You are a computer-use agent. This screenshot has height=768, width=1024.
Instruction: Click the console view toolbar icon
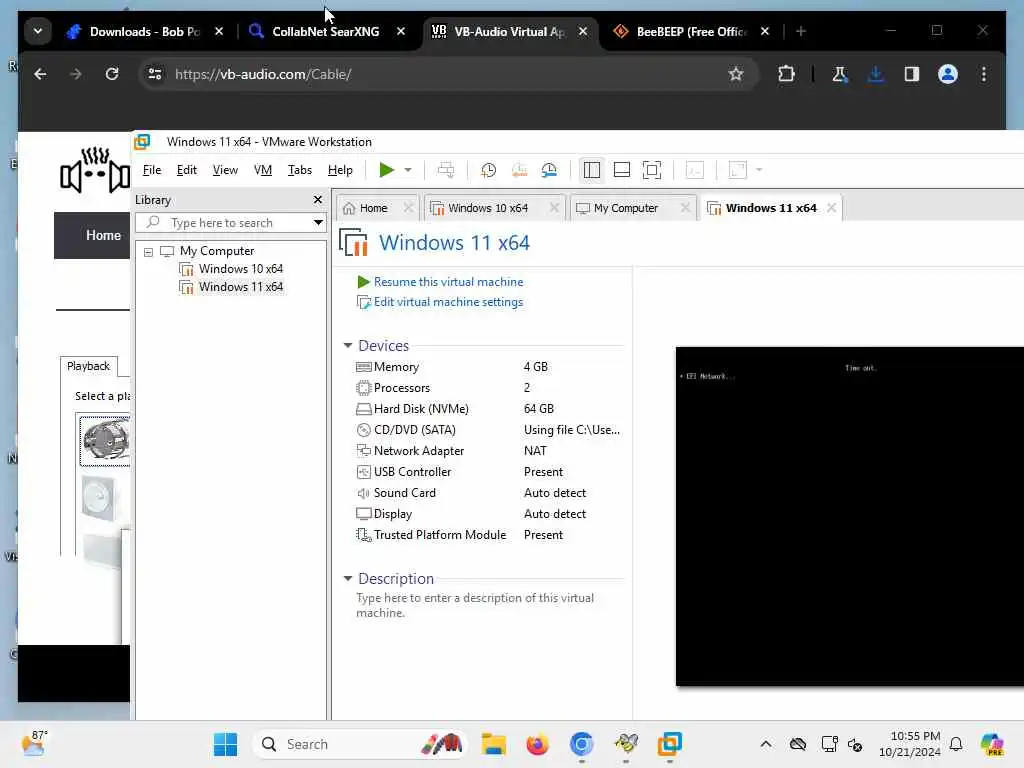(695, 170)
